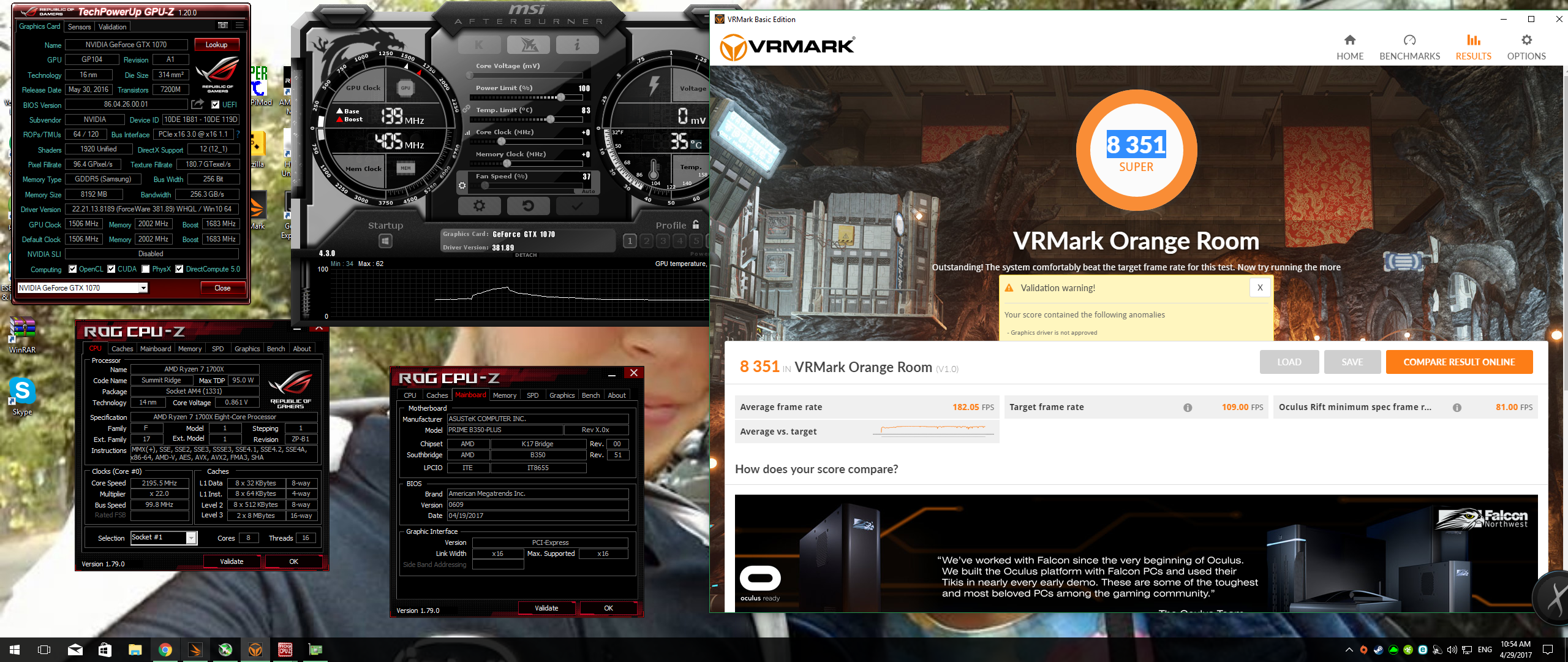This screenshot has height=662, width=1568.
Task: Click Validate in CPU-Z mainboard window
Action: [x=546, y=608]
